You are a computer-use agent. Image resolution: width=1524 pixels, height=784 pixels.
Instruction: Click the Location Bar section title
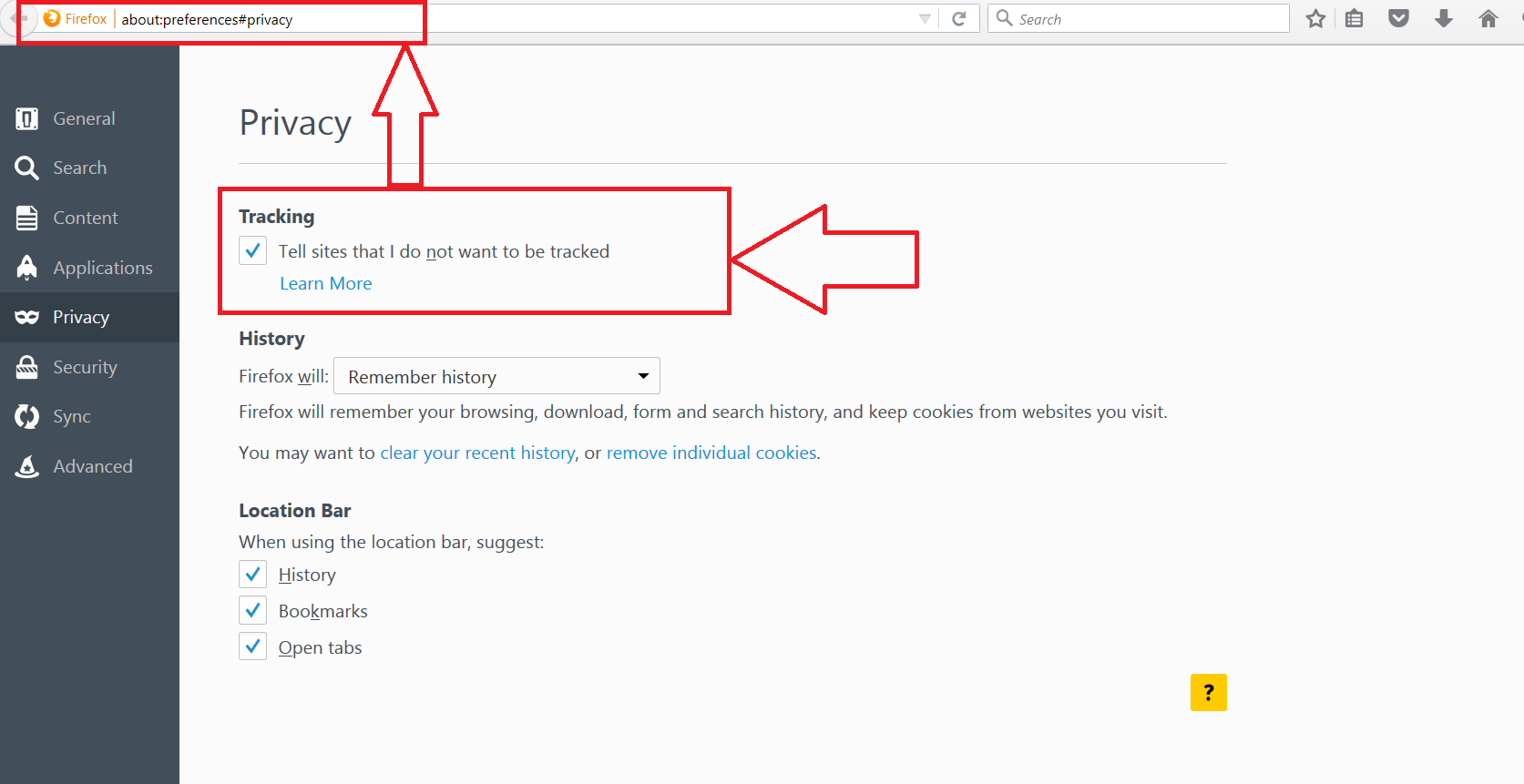(295, 510)
